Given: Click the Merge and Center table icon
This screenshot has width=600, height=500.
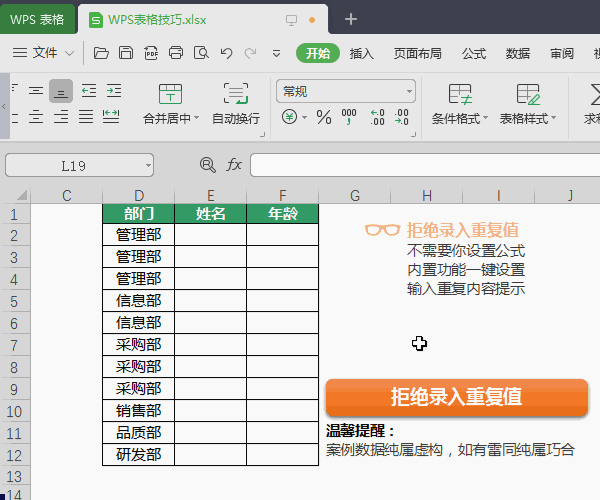Looking at the screenshot, I should pos(170,94).
